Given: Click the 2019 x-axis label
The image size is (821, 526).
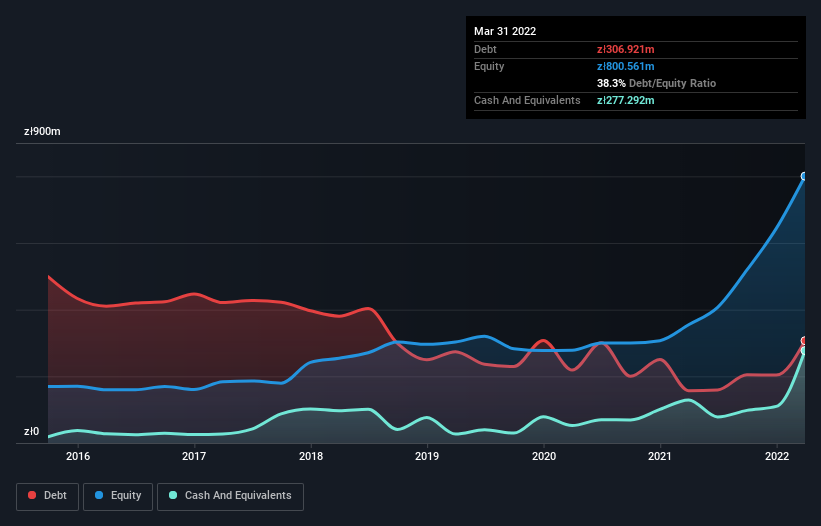Looking at the screenshot, I should click(x=427, y=456).
